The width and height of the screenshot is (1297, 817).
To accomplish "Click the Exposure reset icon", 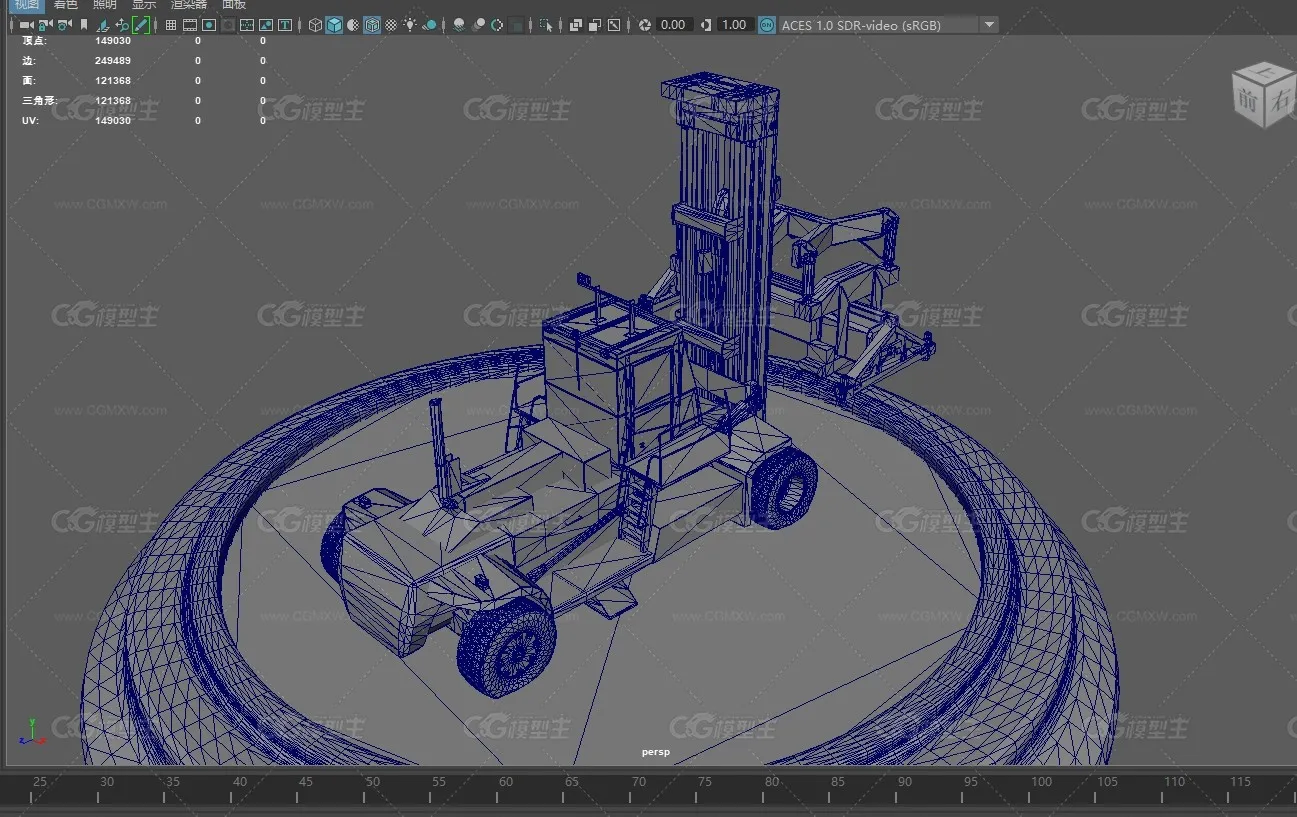I will coord(645,25).
